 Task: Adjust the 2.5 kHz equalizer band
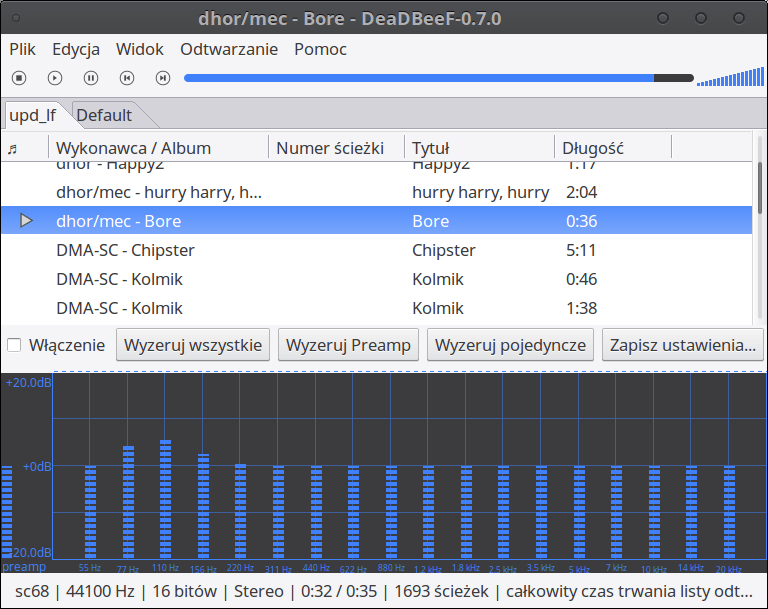(503, 512)
